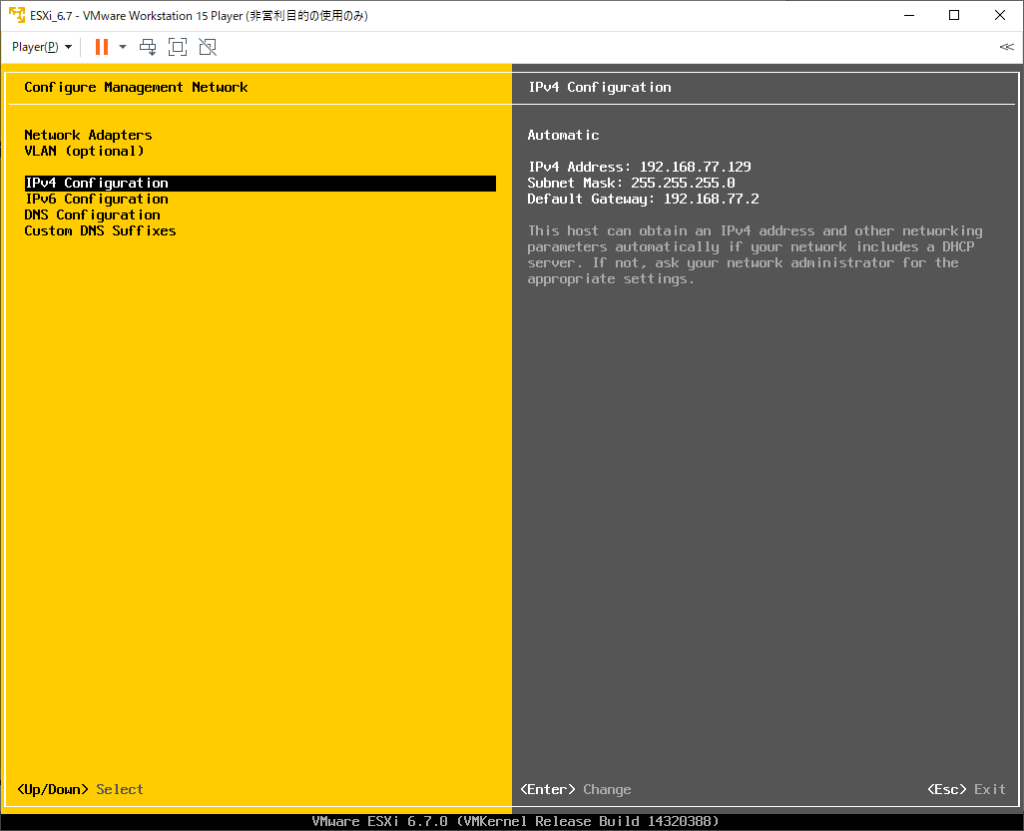This screenshot has height=831, width=1024.
Task: Select IPv4 Configuration menu entry
Action: 260,183
